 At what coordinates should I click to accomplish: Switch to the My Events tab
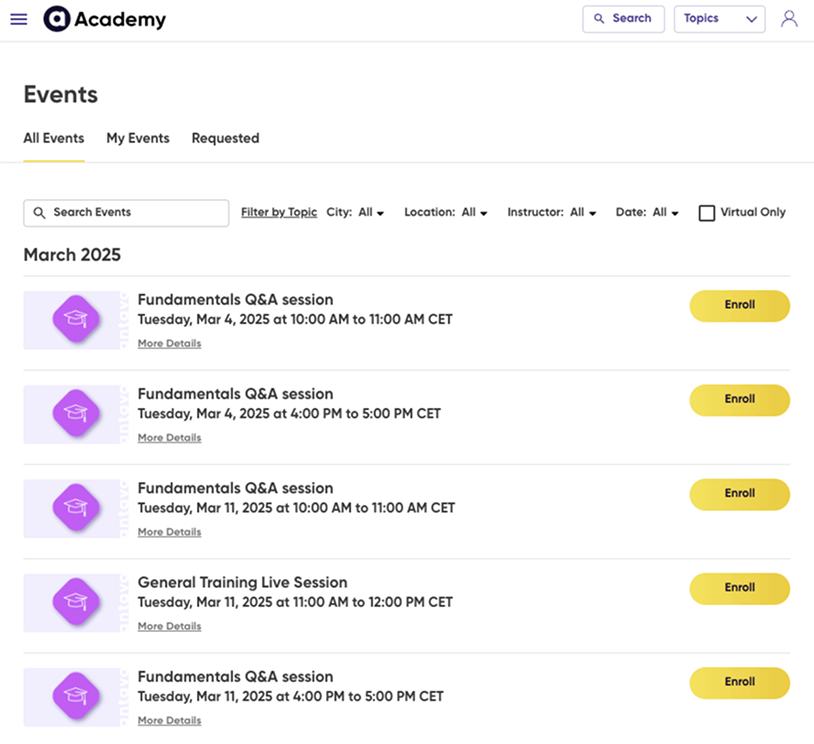click(137, 138)
